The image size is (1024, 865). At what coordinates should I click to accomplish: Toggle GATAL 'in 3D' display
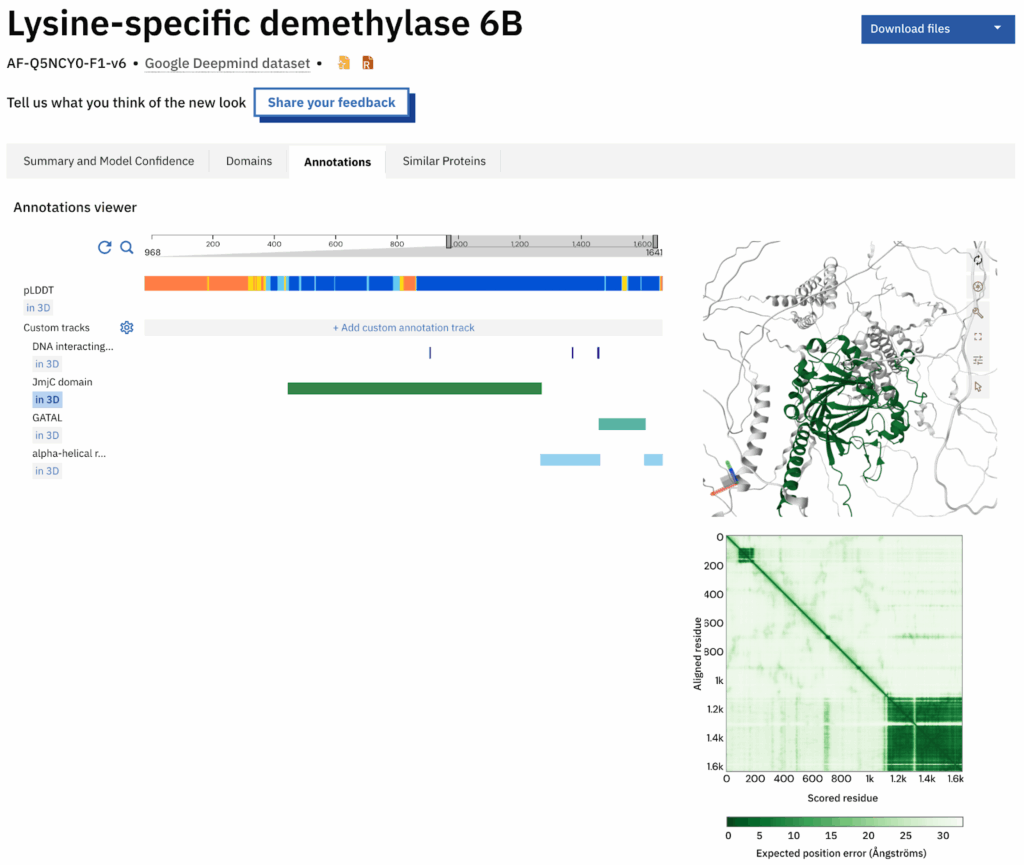pos(46,435)
